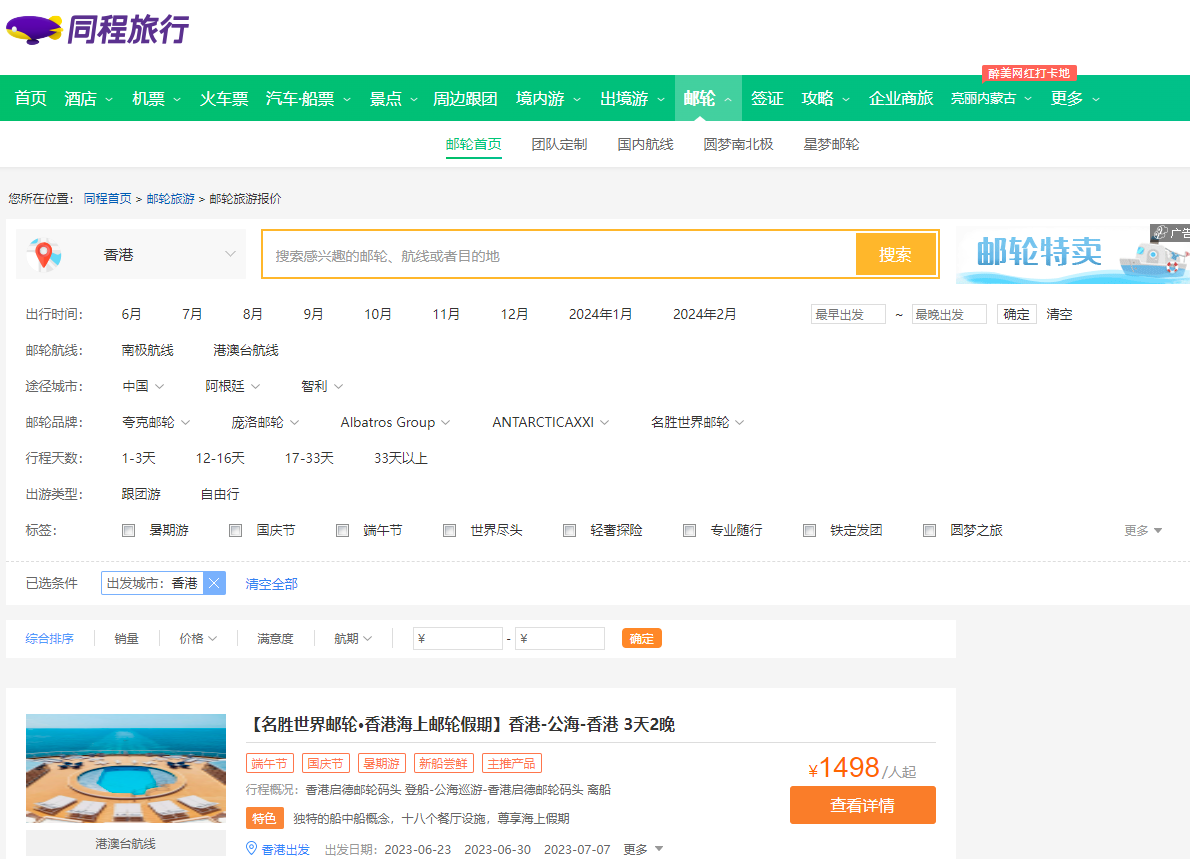
Task: Click the 查看详情 button
Action: coord(862,805)
